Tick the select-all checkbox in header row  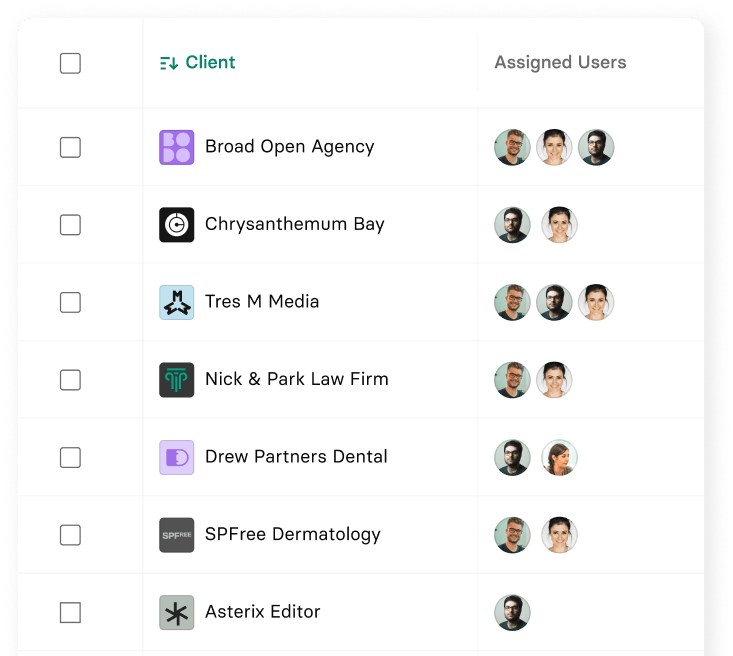click(x=70, y=63)
